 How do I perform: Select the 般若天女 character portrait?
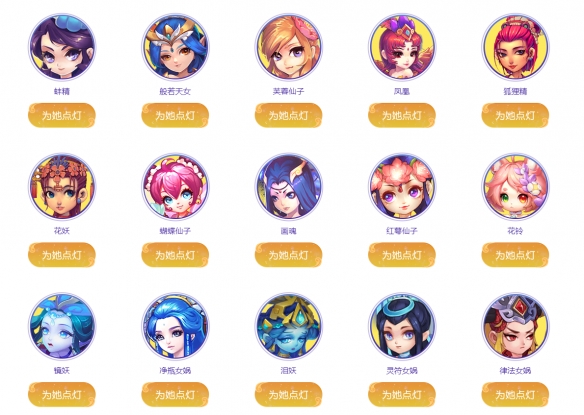175,47
